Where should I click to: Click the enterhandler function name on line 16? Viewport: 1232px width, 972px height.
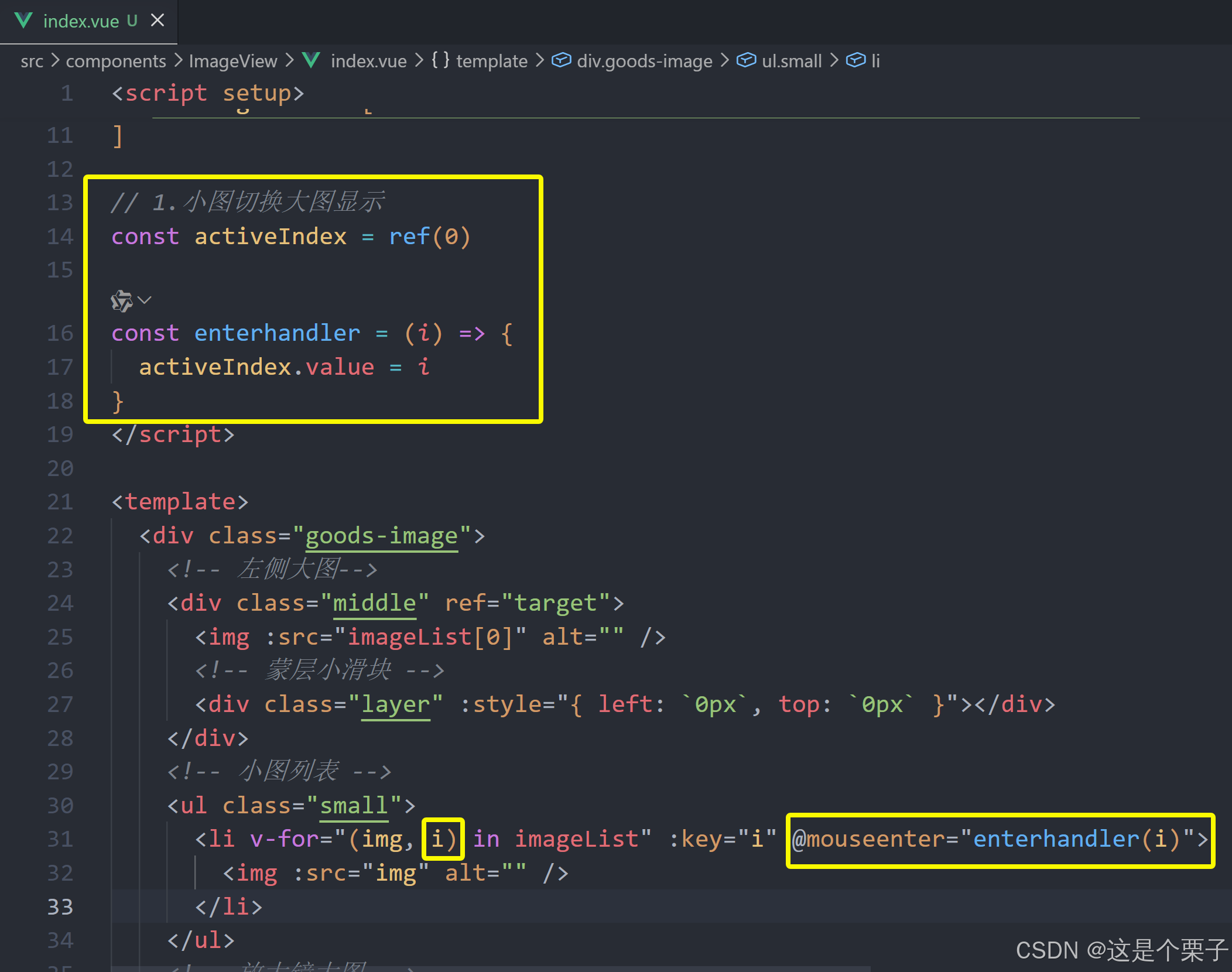(x=277, y=333)
